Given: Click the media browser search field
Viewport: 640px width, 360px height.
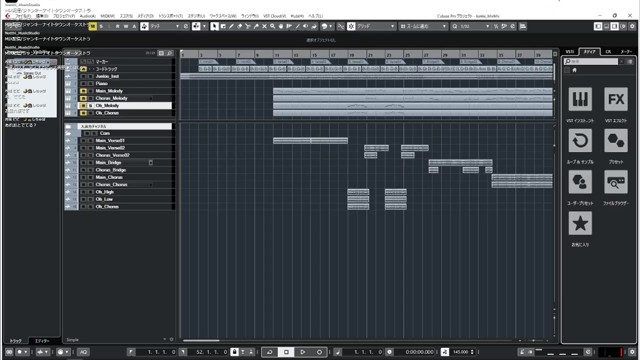Looking at the screenshot, I should coord(591,61).
